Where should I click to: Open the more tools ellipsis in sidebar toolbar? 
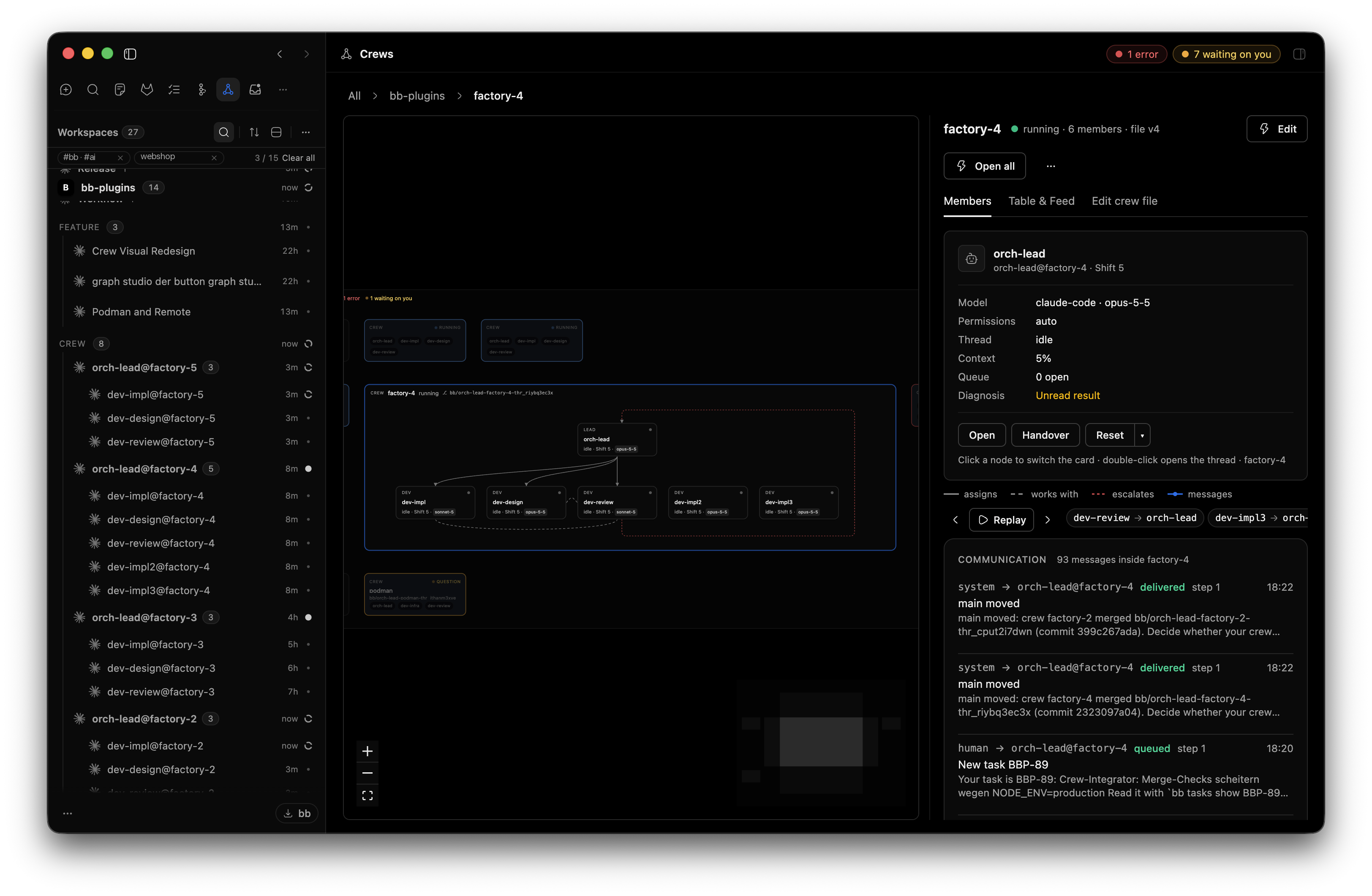click(x=283, y=90)
